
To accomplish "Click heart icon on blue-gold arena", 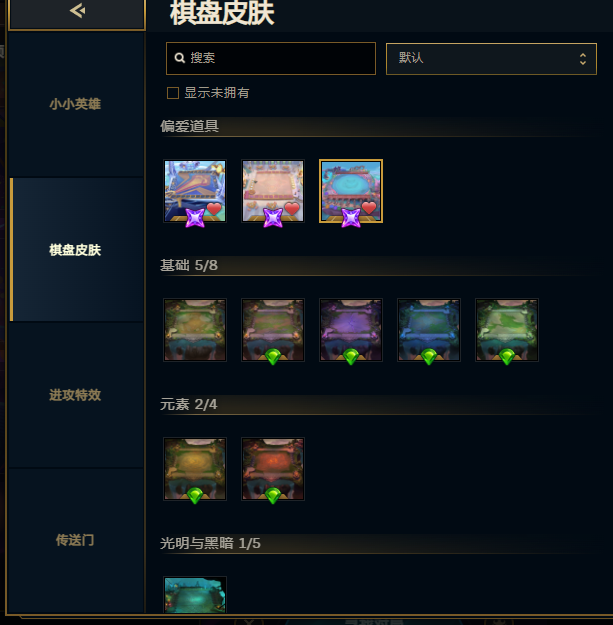I will pyautogui.click(x=214, y=208).
